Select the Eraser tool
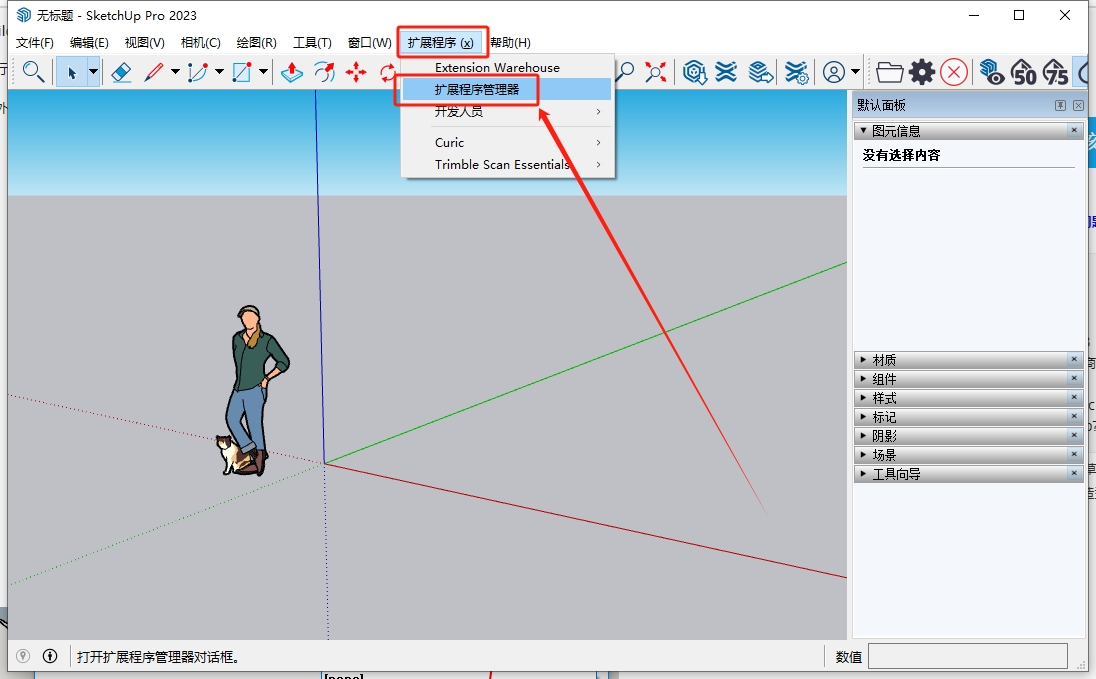Image resolution: width=1096 pixels, height=679 pixels. click(121, 72)
